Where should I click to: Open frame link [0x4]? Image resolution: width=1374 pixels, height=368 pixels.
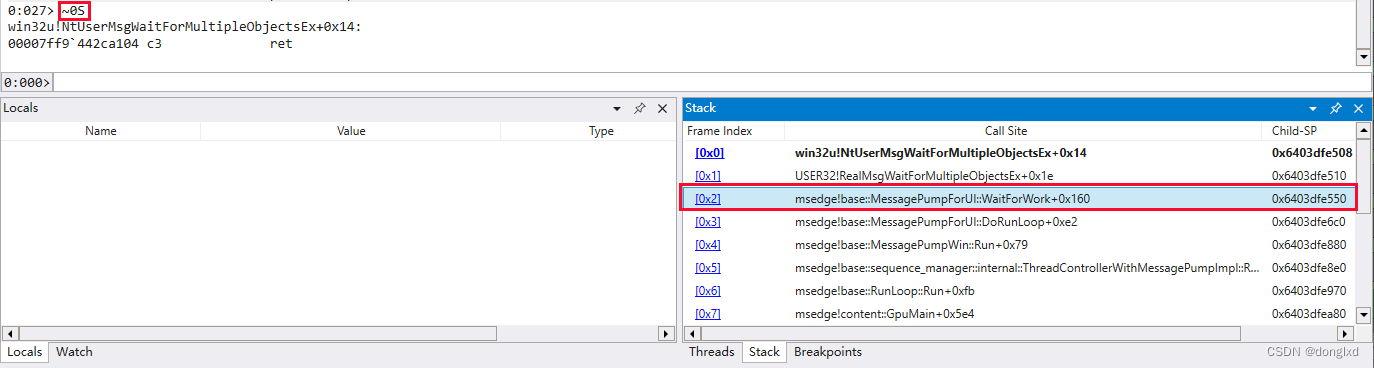[x=708, y=245]
